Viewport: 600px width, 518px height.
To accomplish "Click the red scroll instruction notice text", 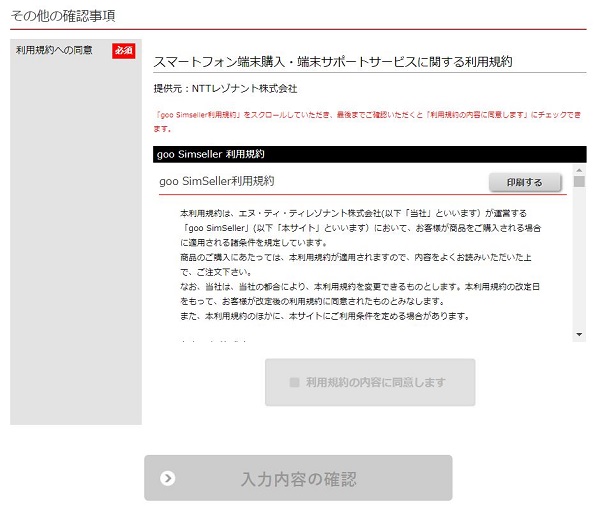I will click(367, 121).
